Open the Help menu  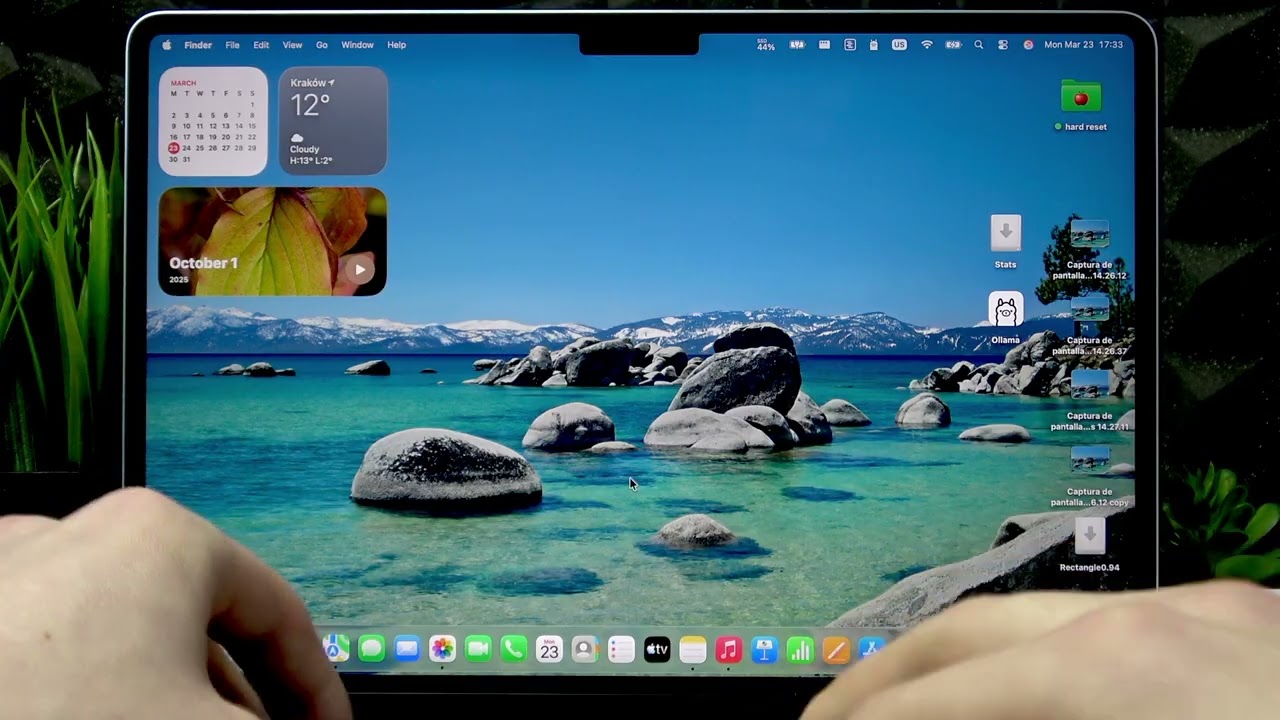tap(397, 45)
